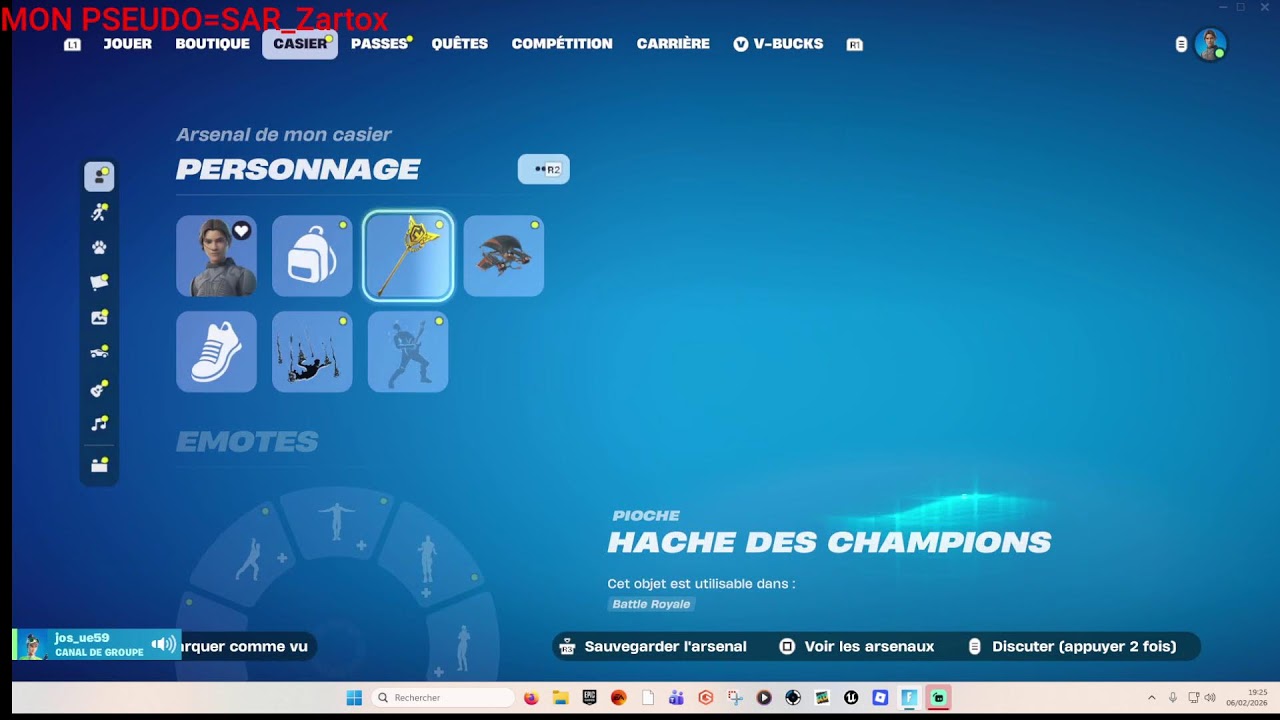Viewport: 1280px width, 720px height.
Task: Show hidden system tray icons chevron
Action: pos(1151,698)
